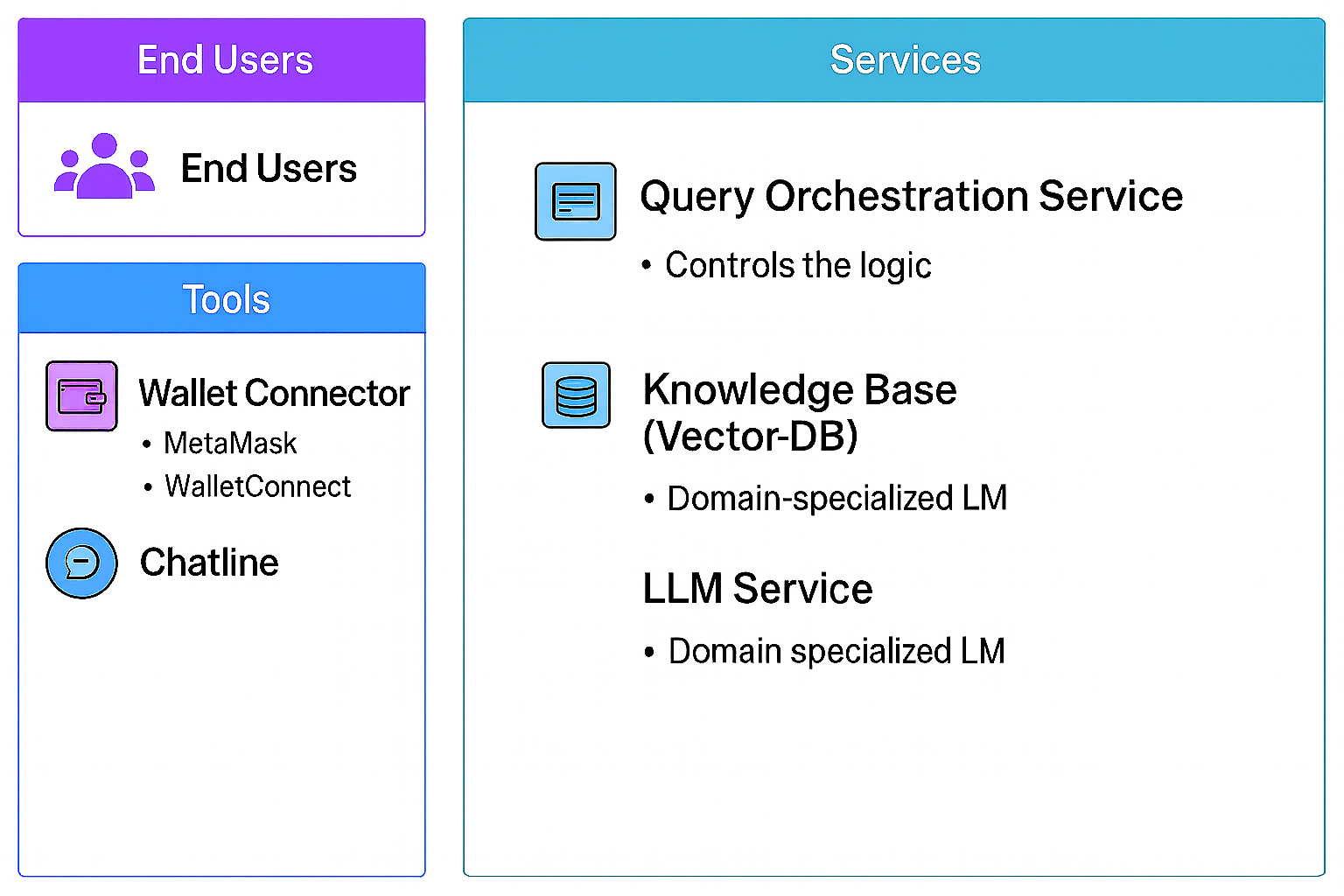Select the (Vector-DB) subtitle text

pyautogui.click(x=750, y=436)
